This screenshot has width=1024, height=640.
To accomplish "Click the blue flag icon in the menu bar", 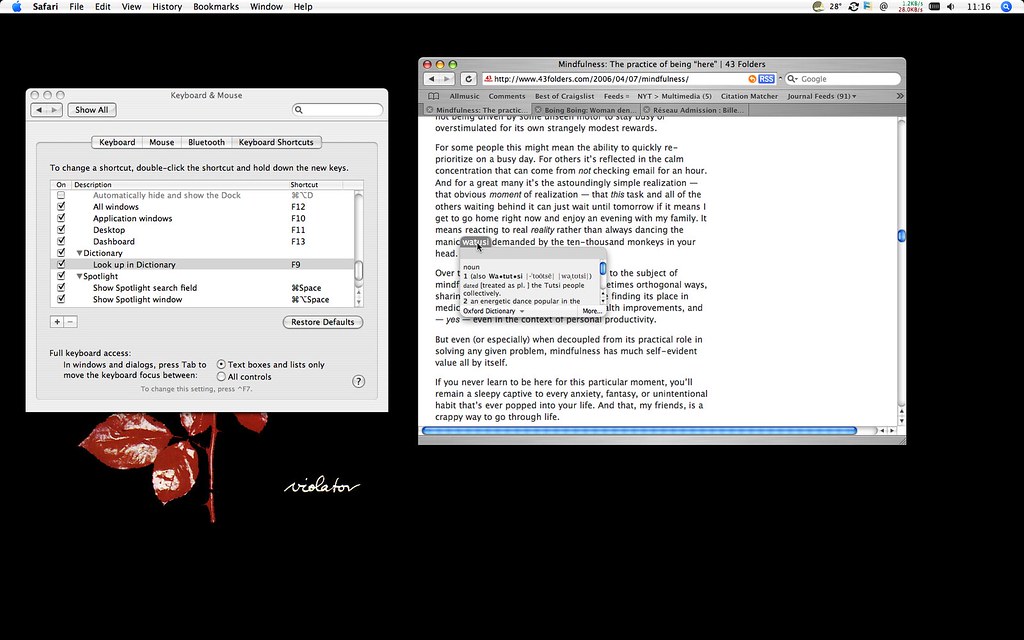I will [868, 7].
